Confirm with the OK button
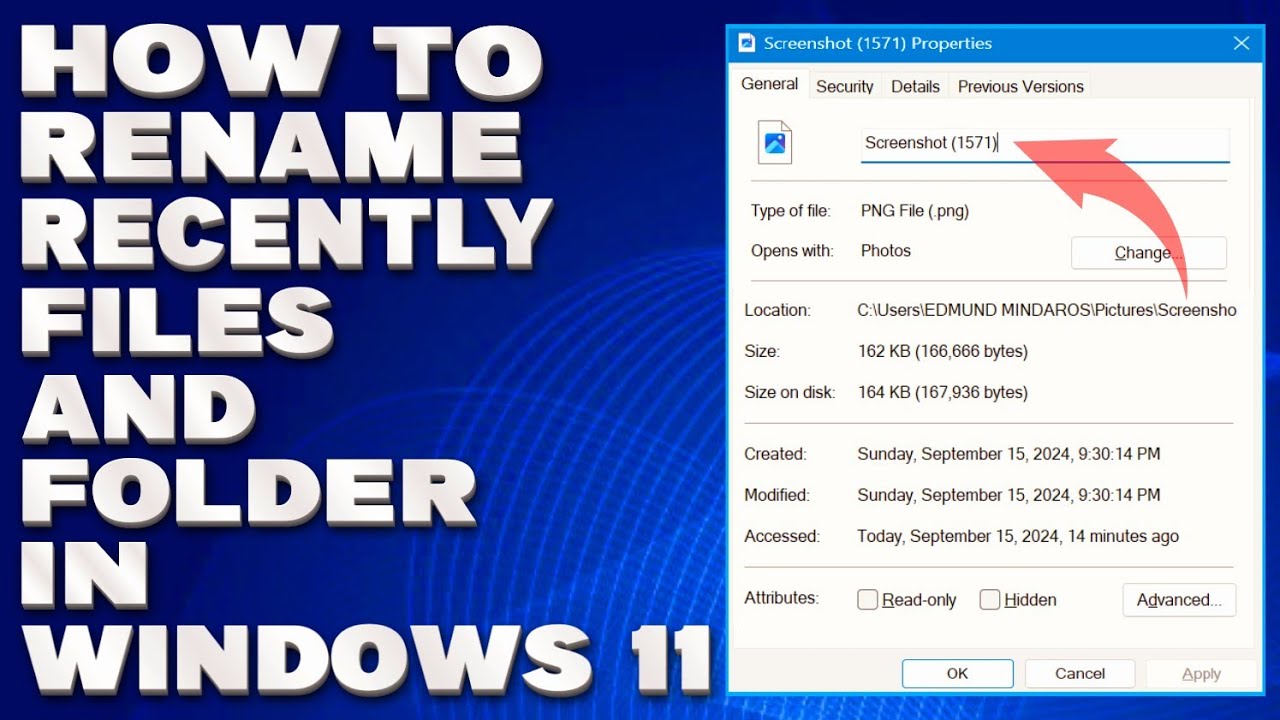1280x720 pixels. pyautogui.click(x=958, y=673)
